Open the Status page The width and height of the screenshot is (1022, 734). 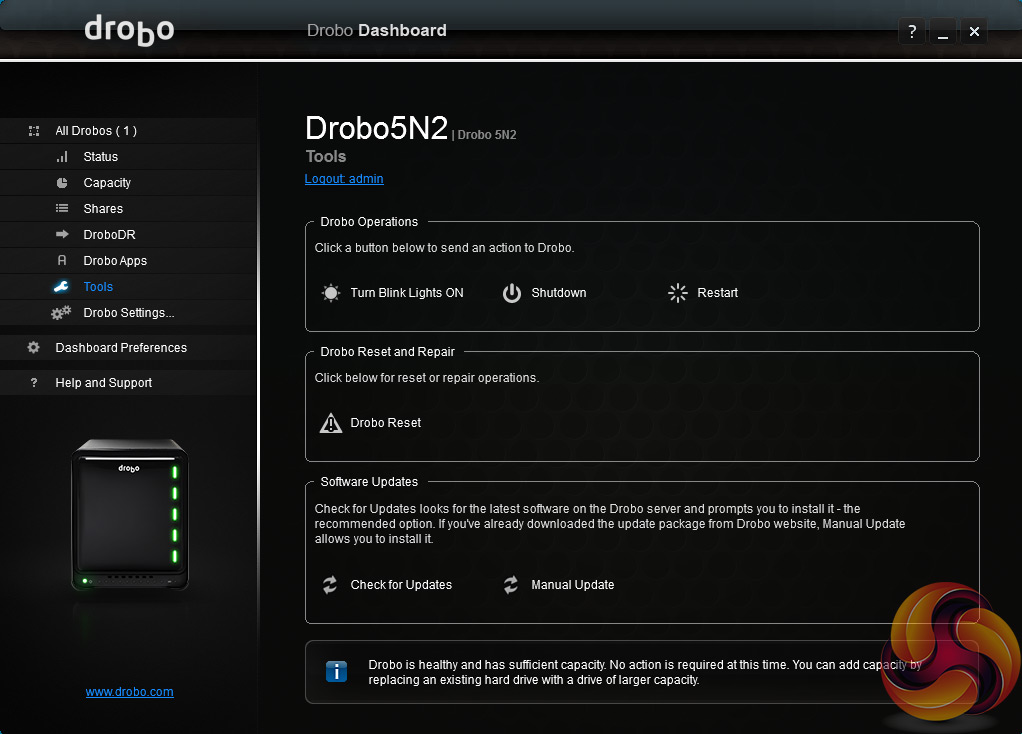[x=100, y=157]
